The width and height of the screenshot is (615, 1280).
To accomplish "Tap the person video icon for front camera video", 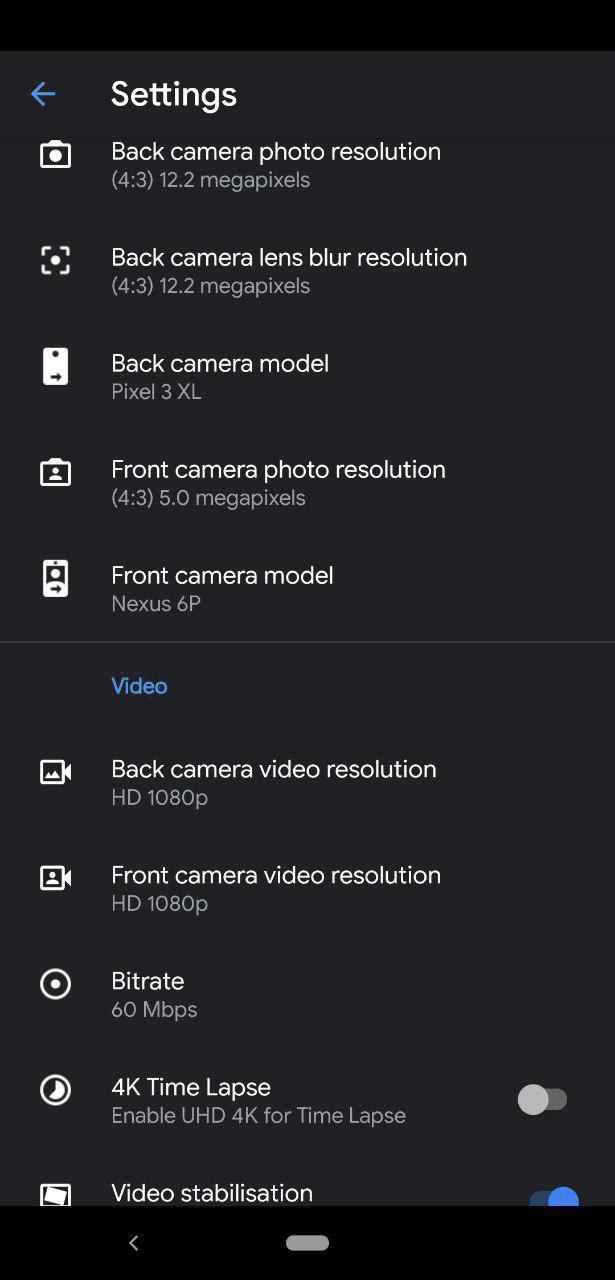I will pos(55,878).
